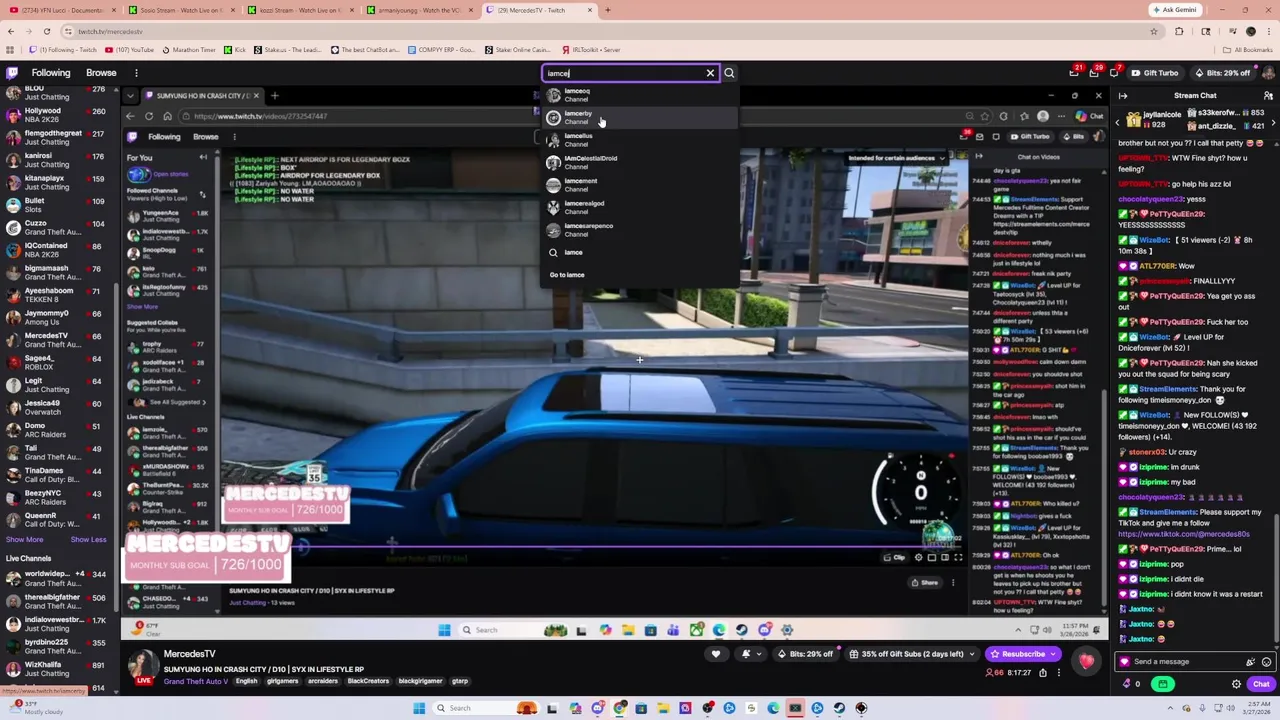Open the Marathon Timer bookmark
1280x720 pixels.
(188, 49)
